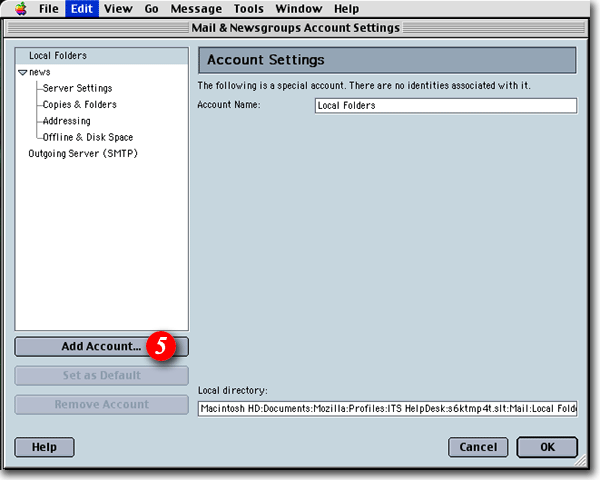Open the Edit menu

(81, 9)
